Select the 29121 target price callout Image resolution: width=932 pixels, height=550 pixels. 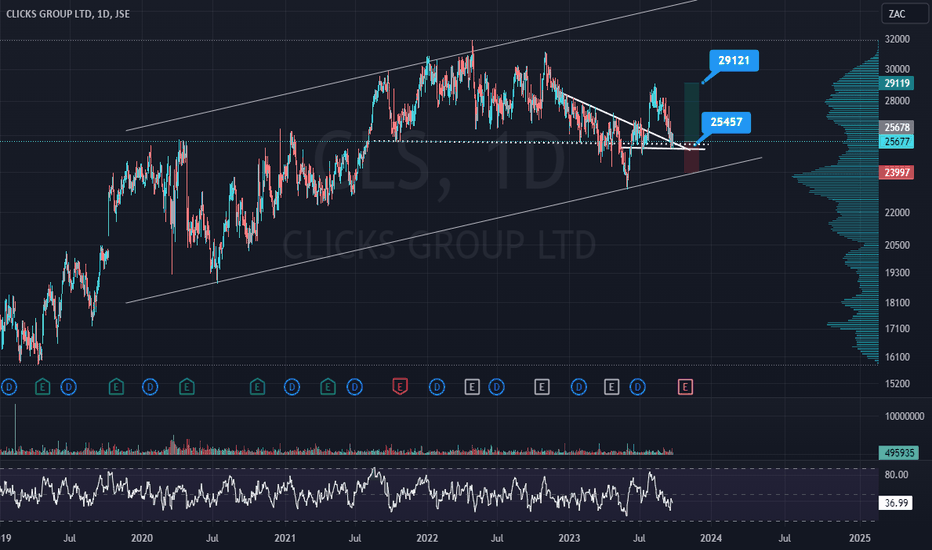click(x=733, y=61)
